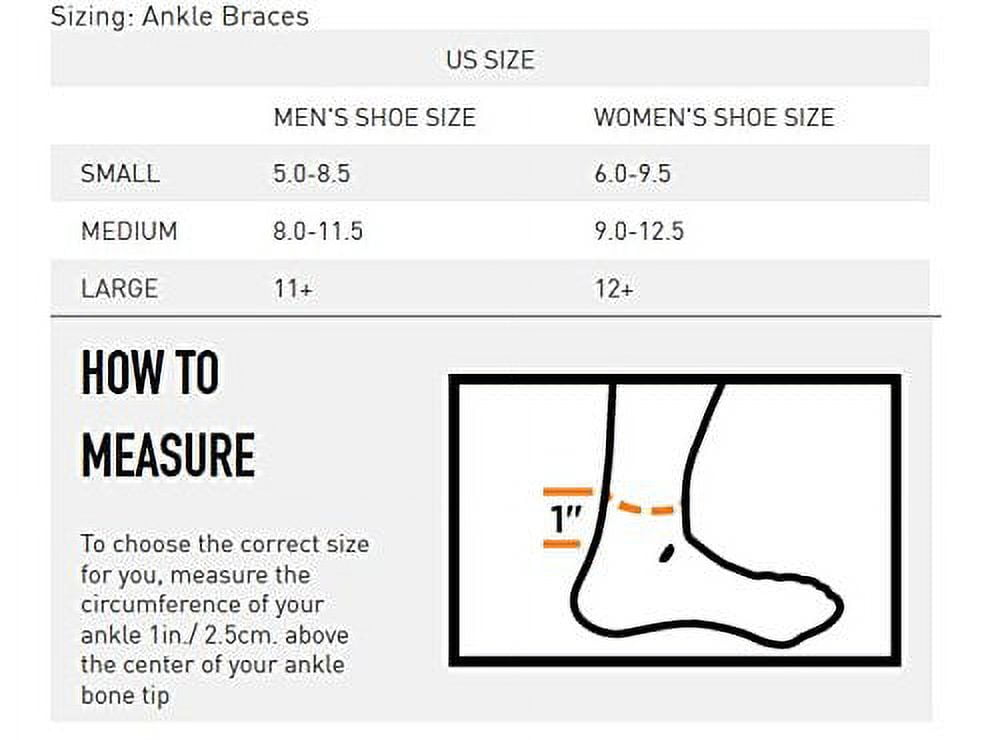Click the SMALL row label
Screen dimensions: 1000x740
tap(120, 173)
